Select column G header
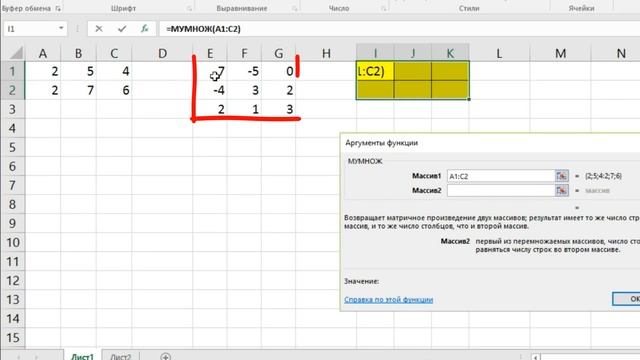640x360 pixels. click(278, 53)
